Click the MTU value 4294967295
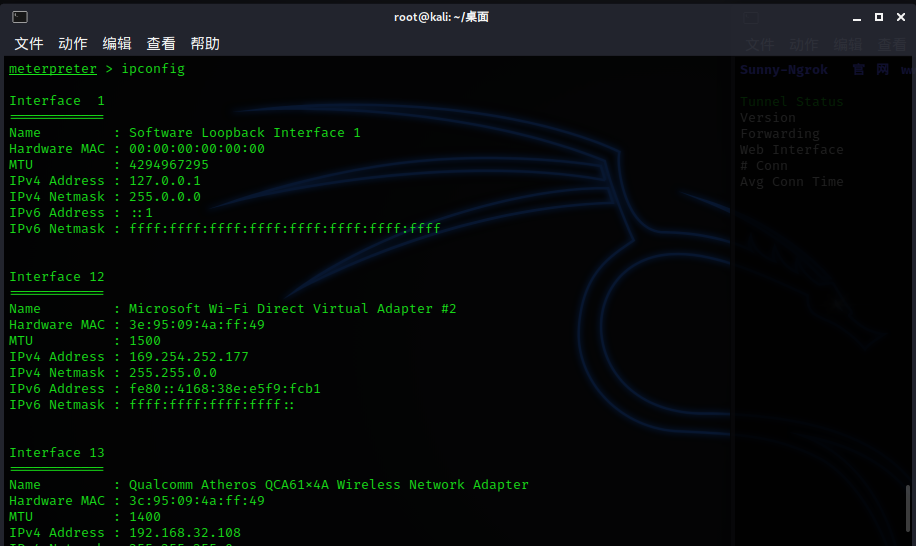 coord(169,165)
